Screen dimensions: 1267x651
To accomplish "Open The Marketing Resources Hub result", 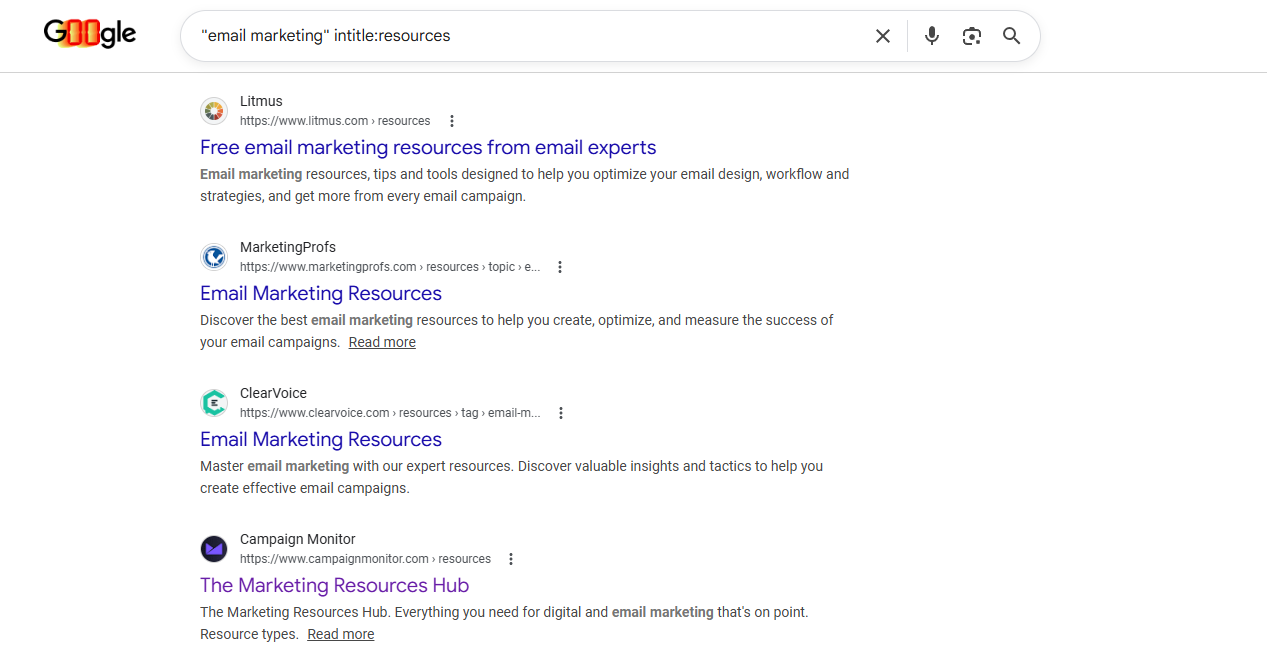I will click(x=334, y=585).
